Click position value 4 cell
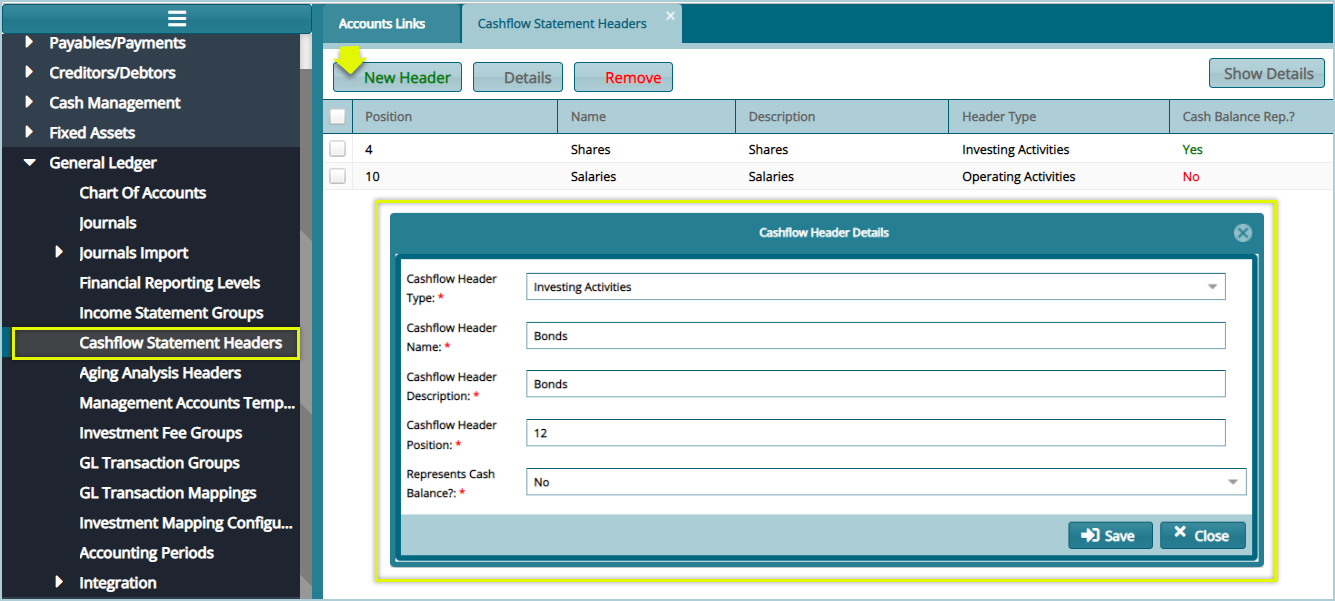 tap(369, 150)
